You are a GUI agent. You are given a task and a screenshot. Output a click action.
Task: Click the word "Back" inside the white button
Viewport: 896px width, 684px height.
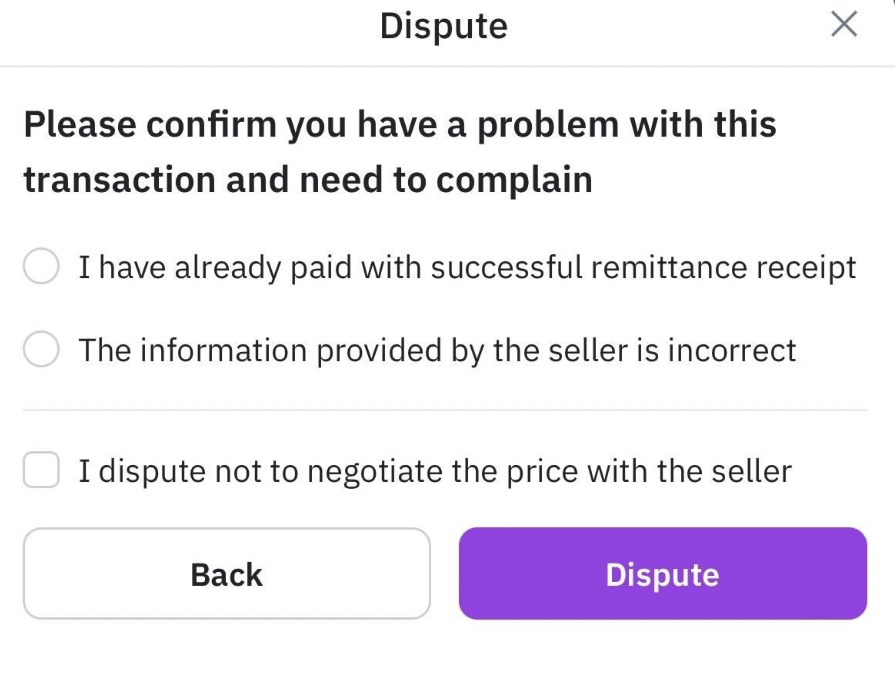click(226, 575)
